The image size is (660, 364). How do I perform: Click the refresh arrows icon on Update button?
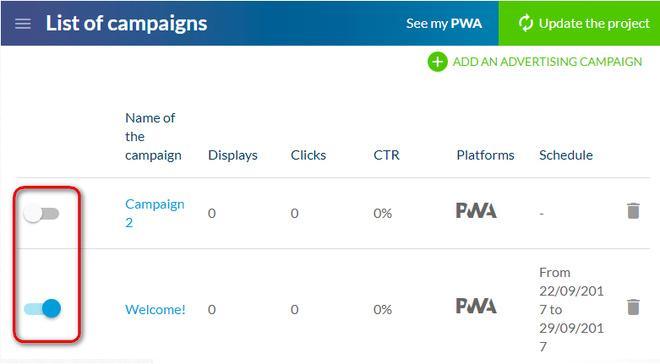pyautogui.click(x=526, y=23)
